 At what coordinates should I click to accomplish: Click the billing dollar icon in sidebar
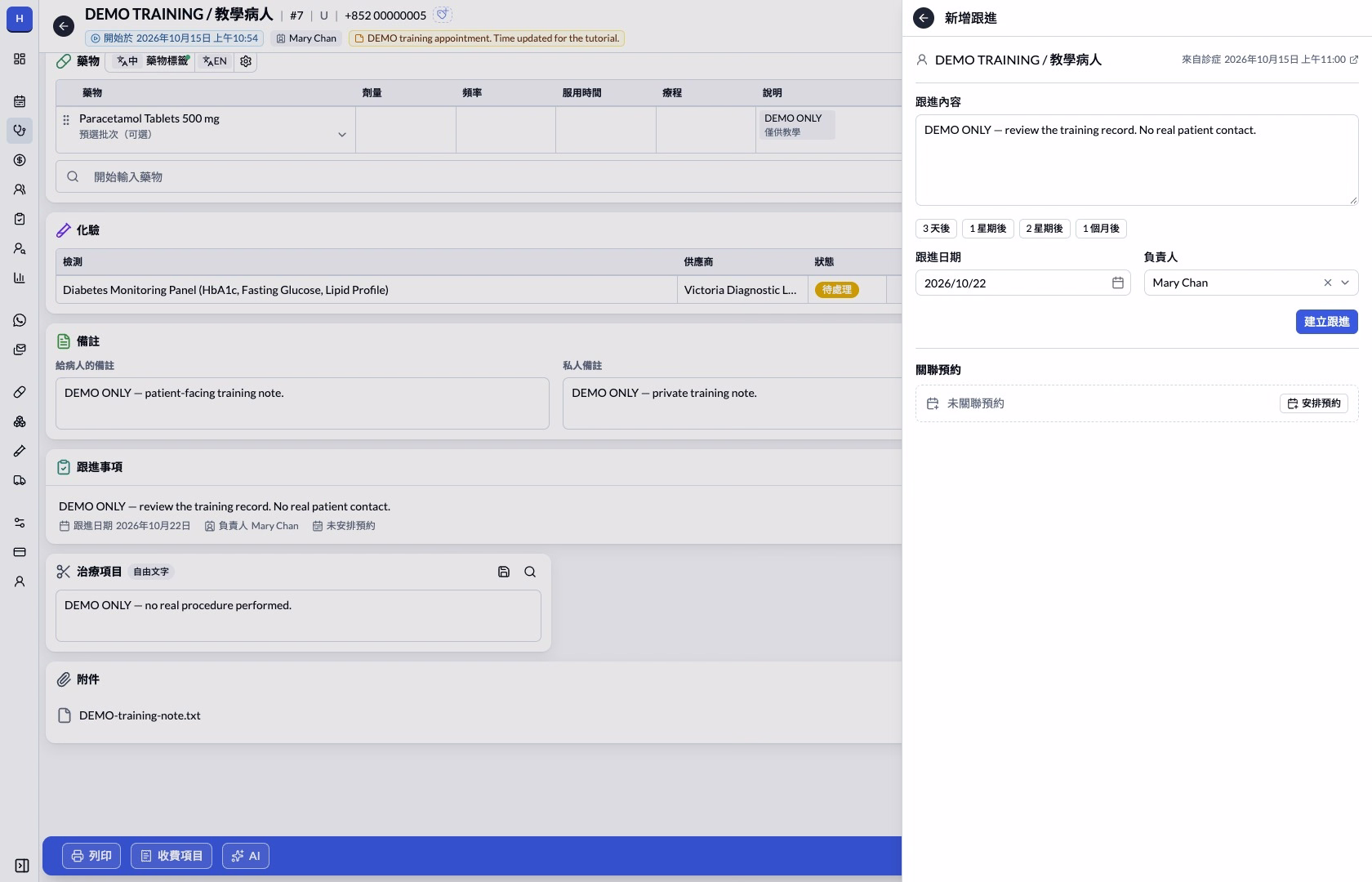point(20,160)
